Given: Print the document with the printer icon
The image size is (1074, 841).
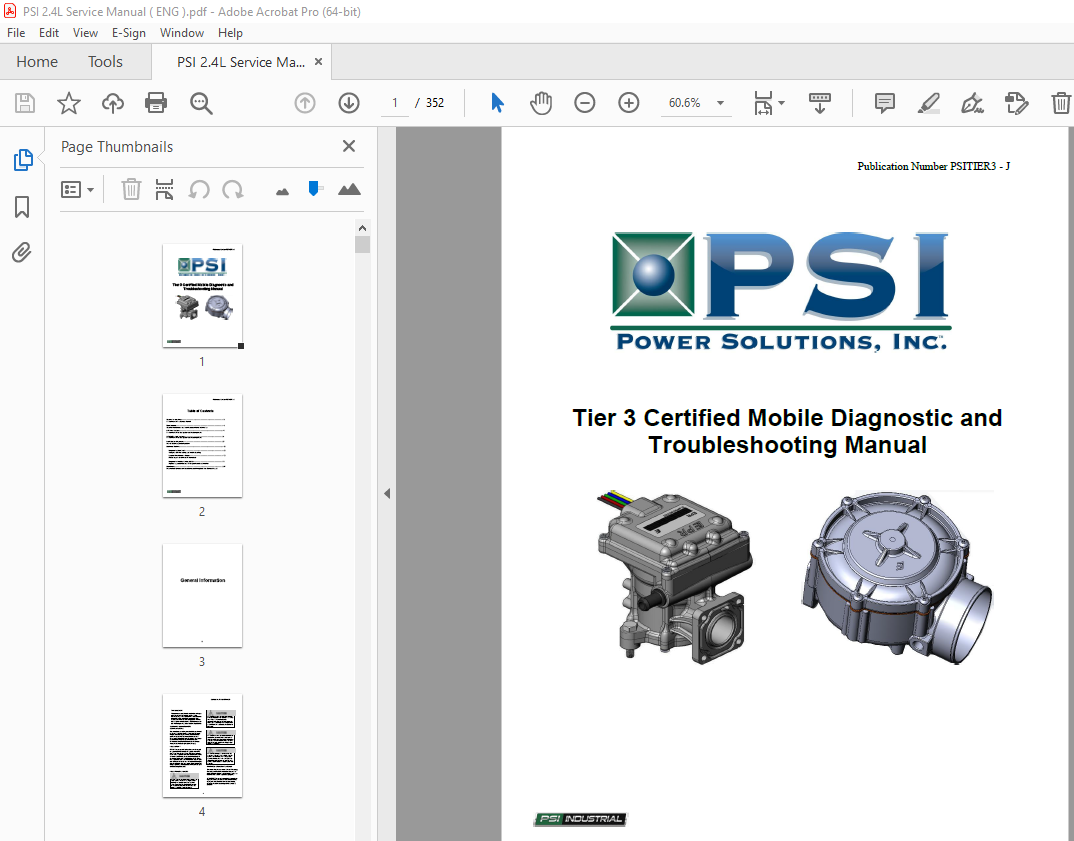Looking at the screenshot, I should point(156,103).
